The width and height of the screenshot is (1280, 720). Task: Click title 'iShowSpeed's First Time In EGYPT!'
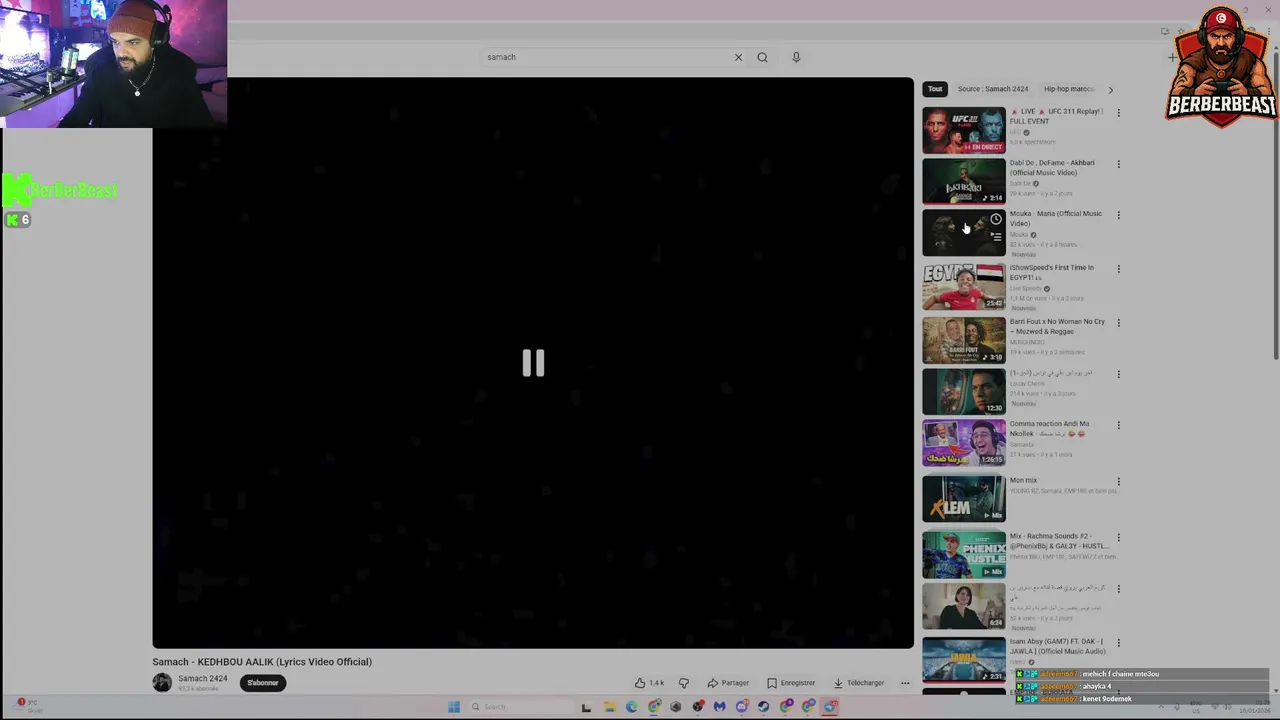(1051, 272)
